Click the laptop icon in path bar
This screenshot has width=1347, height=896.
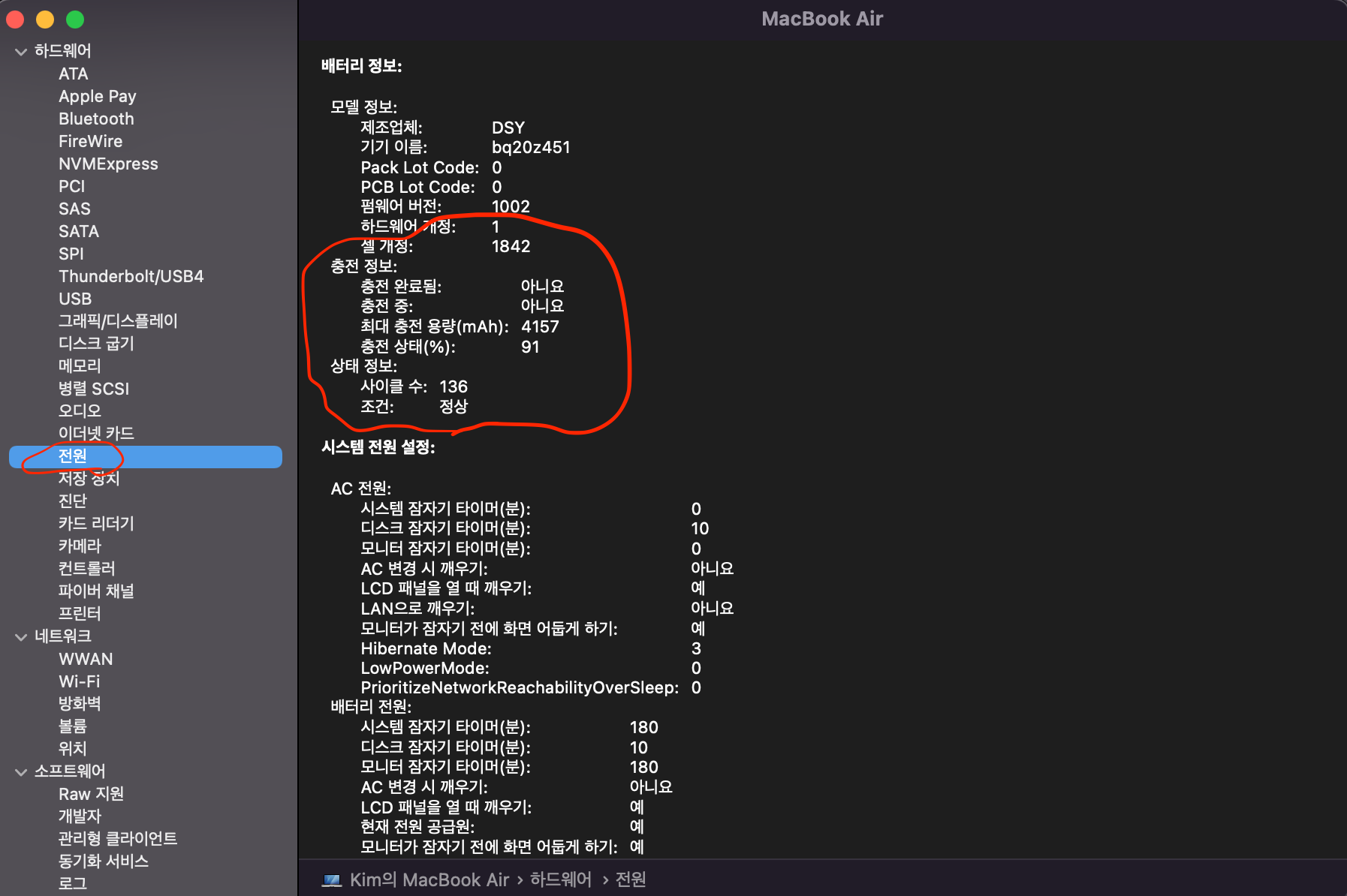(x=332, y=879)
